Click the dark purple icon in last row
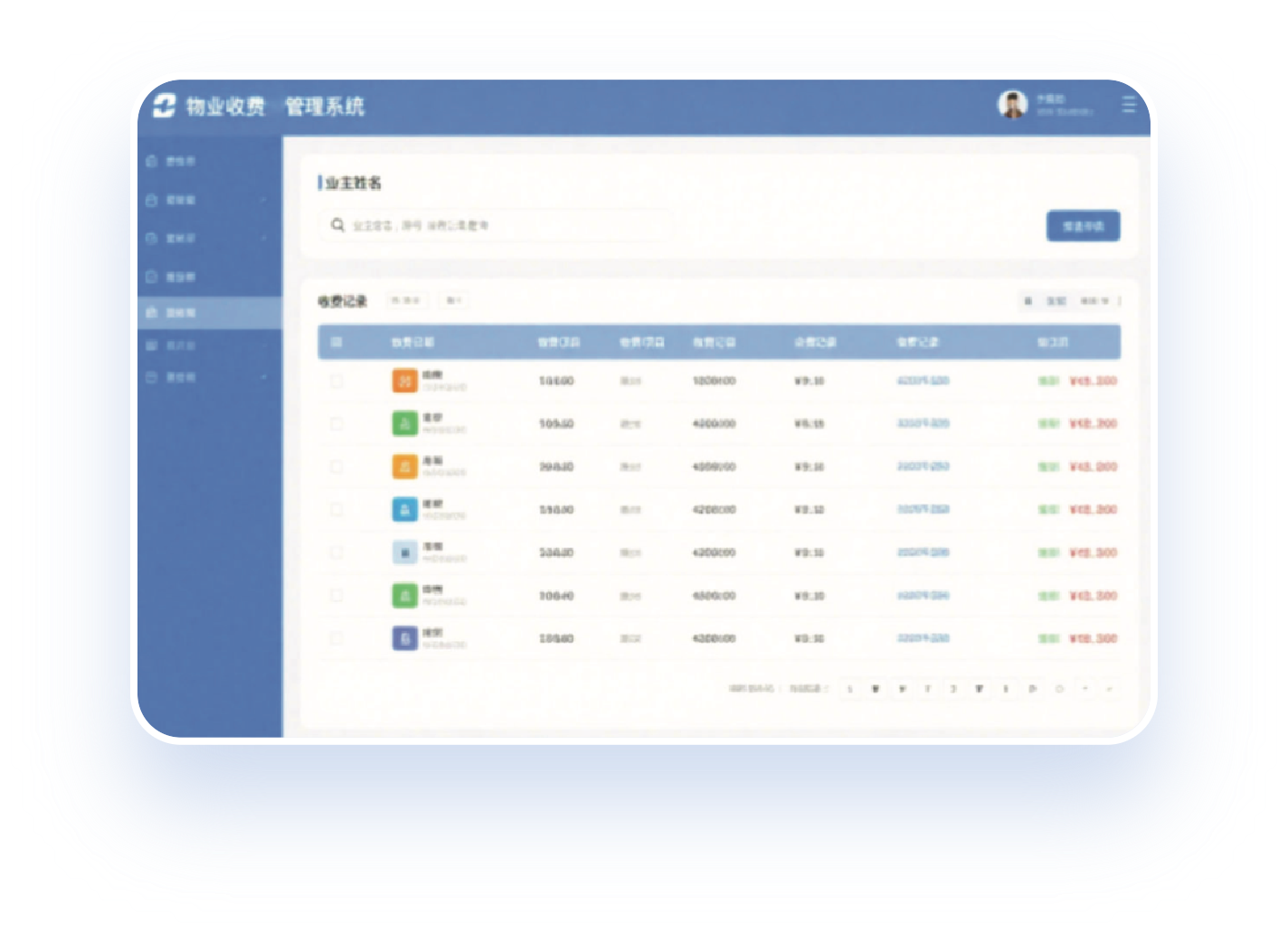Screen dimensions: 1288x933 [404, 638]
